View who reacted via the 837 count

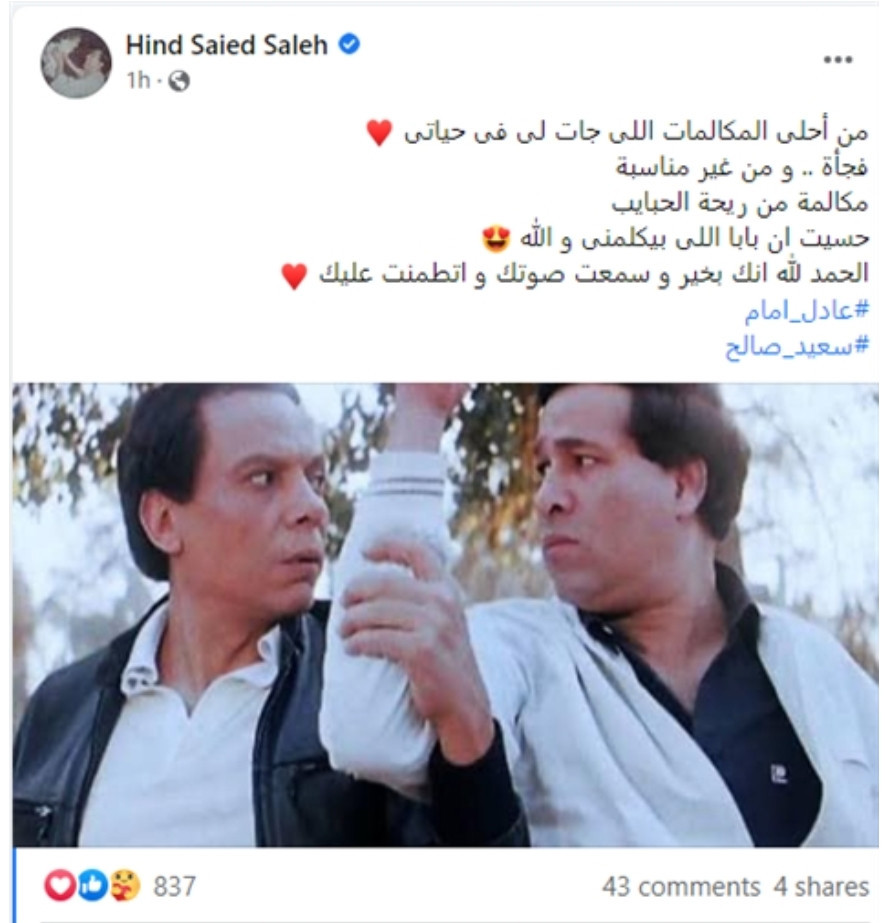pos(174,886)
